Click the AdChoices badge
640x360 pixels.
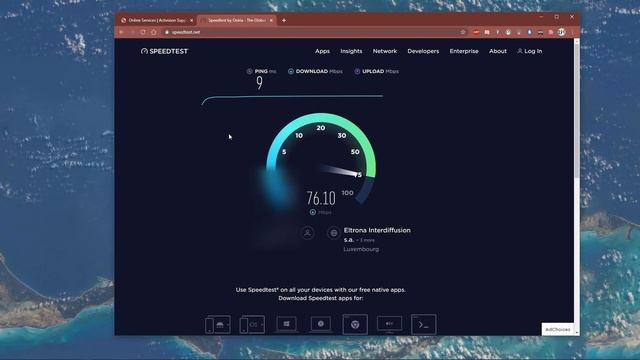click(x=558, y=329)
